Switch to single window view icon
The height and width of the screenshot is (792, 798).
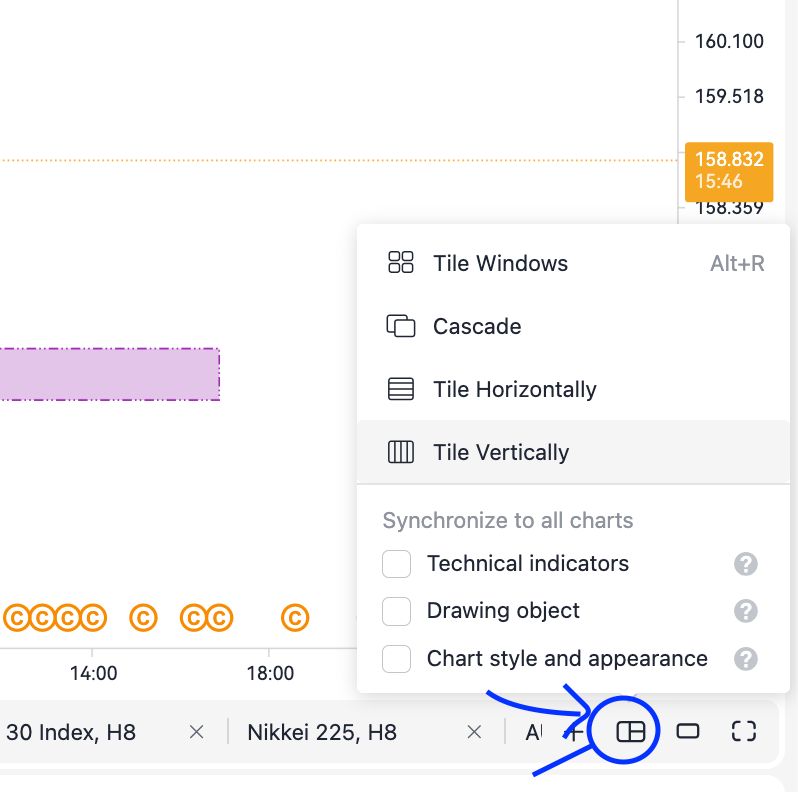coord(688,732)
